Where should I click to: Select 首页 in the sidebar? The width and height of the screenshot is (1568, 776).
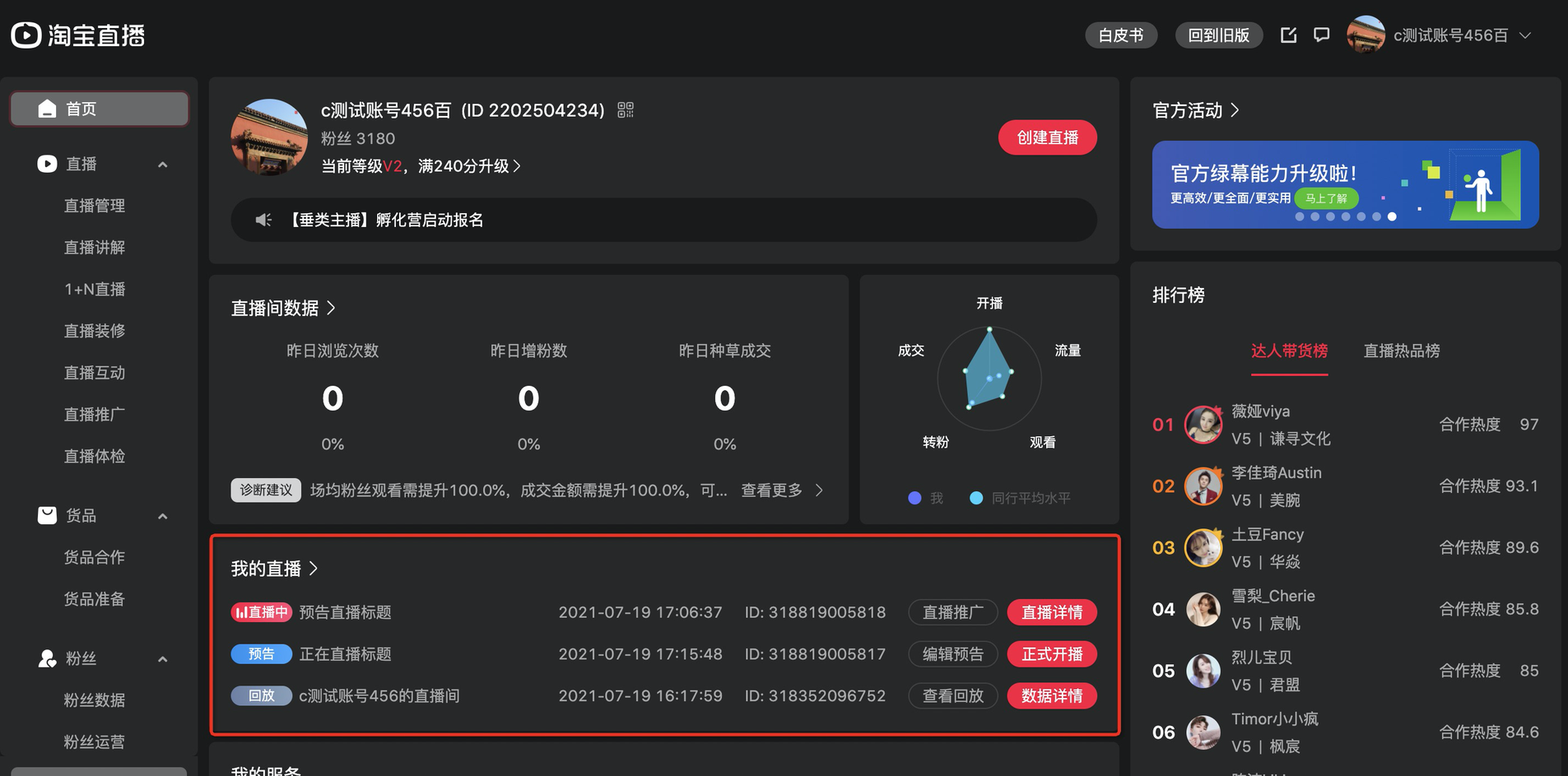click(x=100, y=109)
